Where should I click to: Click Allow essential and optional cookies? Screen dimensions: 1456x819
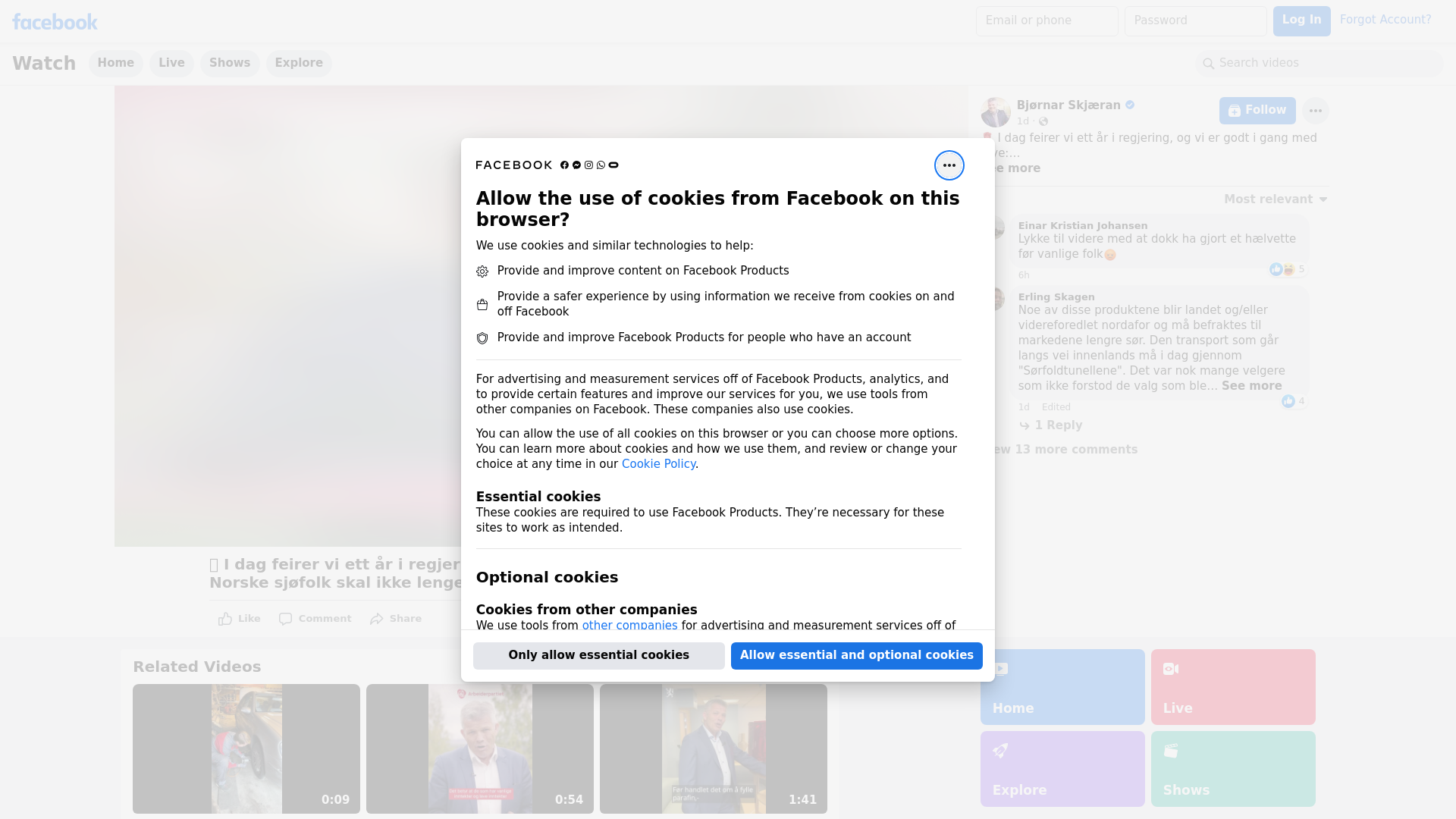(x=857, y=656)
